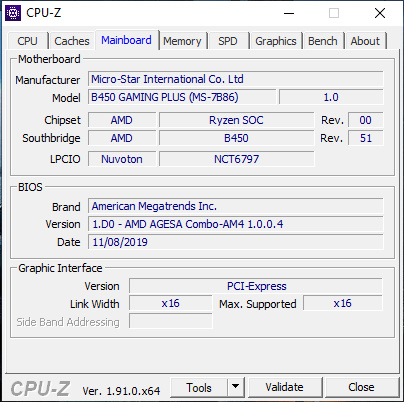Click the Manufacturer field Micro-Star International

click(x=236, y=79)
